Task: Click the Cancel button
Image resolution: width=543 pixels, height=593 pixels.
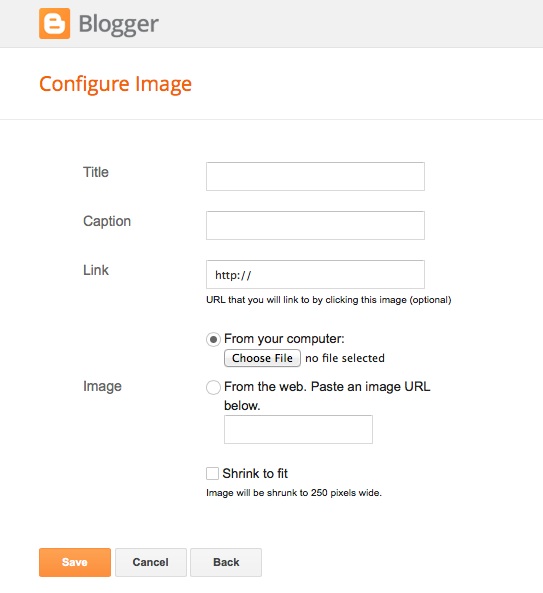Action: [x=150, y=562]
